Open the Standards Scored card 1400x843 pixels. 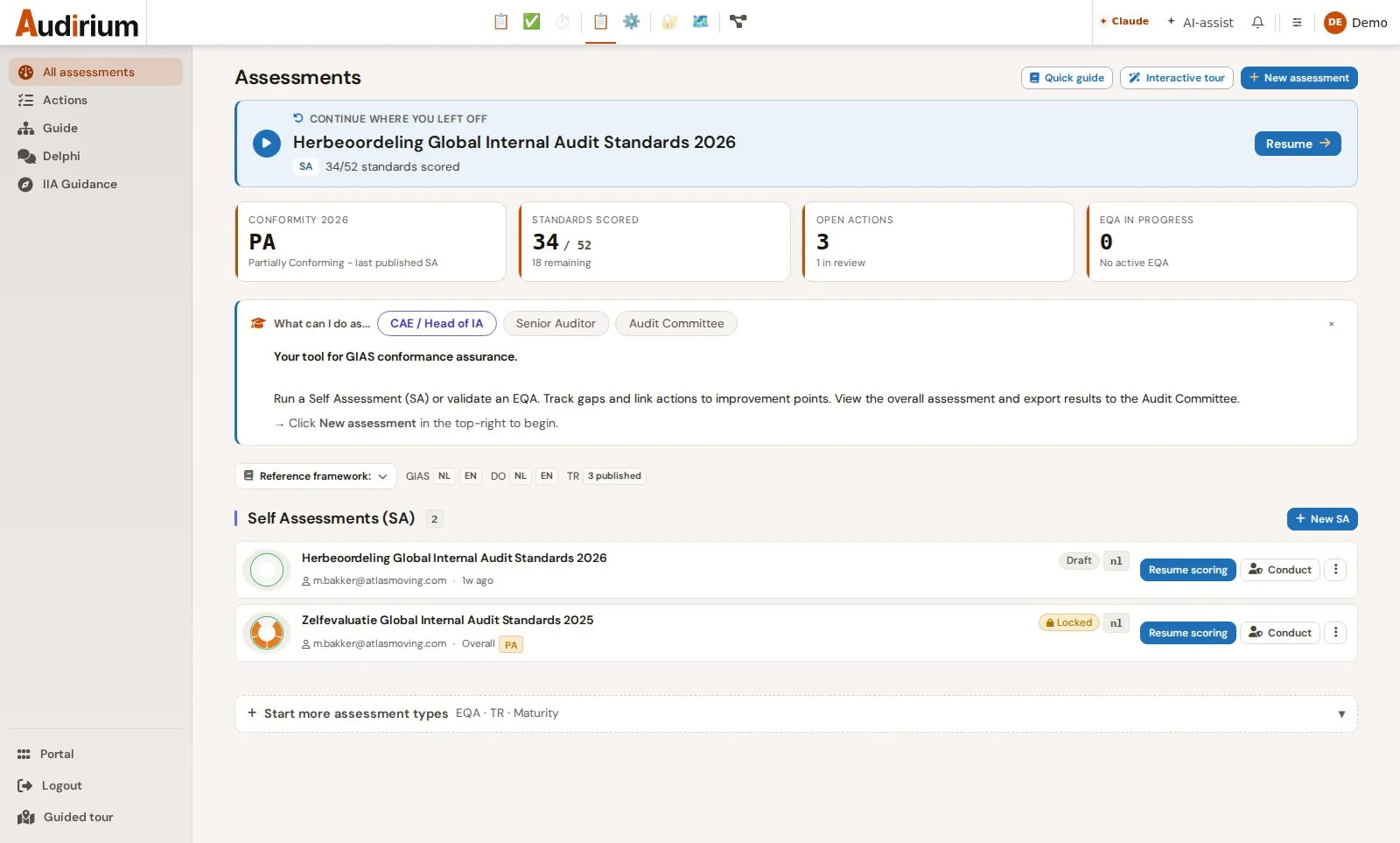(654, 242)
